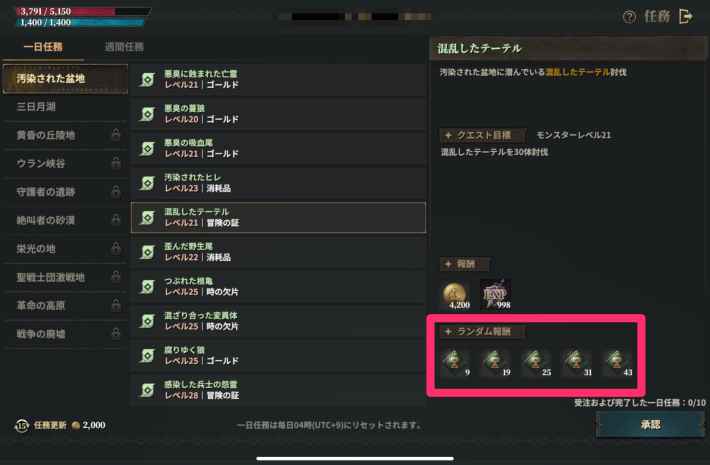The image size is (710, 465).
Task: Select the 汚染された盆地 area
Action: 66,79
